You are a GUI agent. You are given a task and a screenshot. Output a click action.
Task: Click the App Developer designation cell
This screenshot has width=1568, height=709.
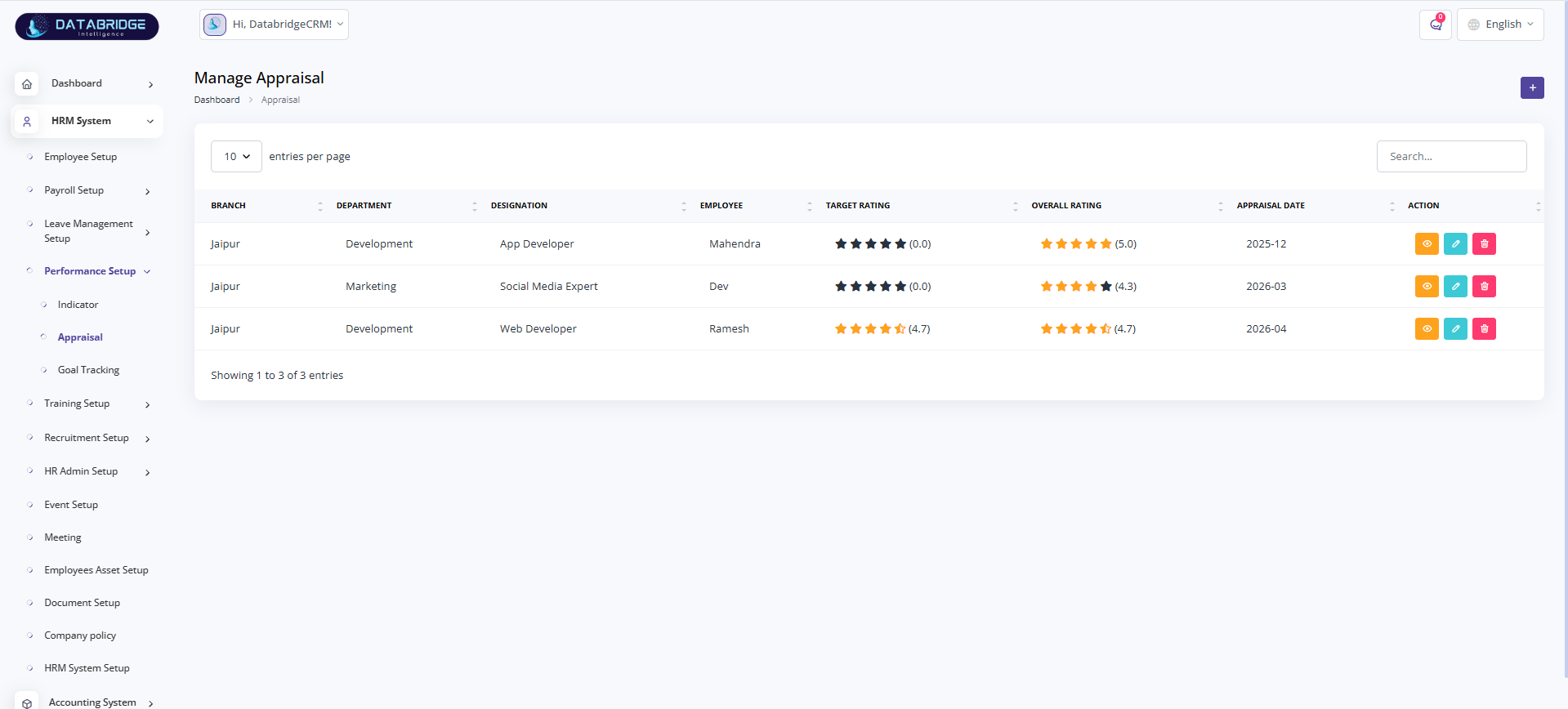tap(537, 243)
